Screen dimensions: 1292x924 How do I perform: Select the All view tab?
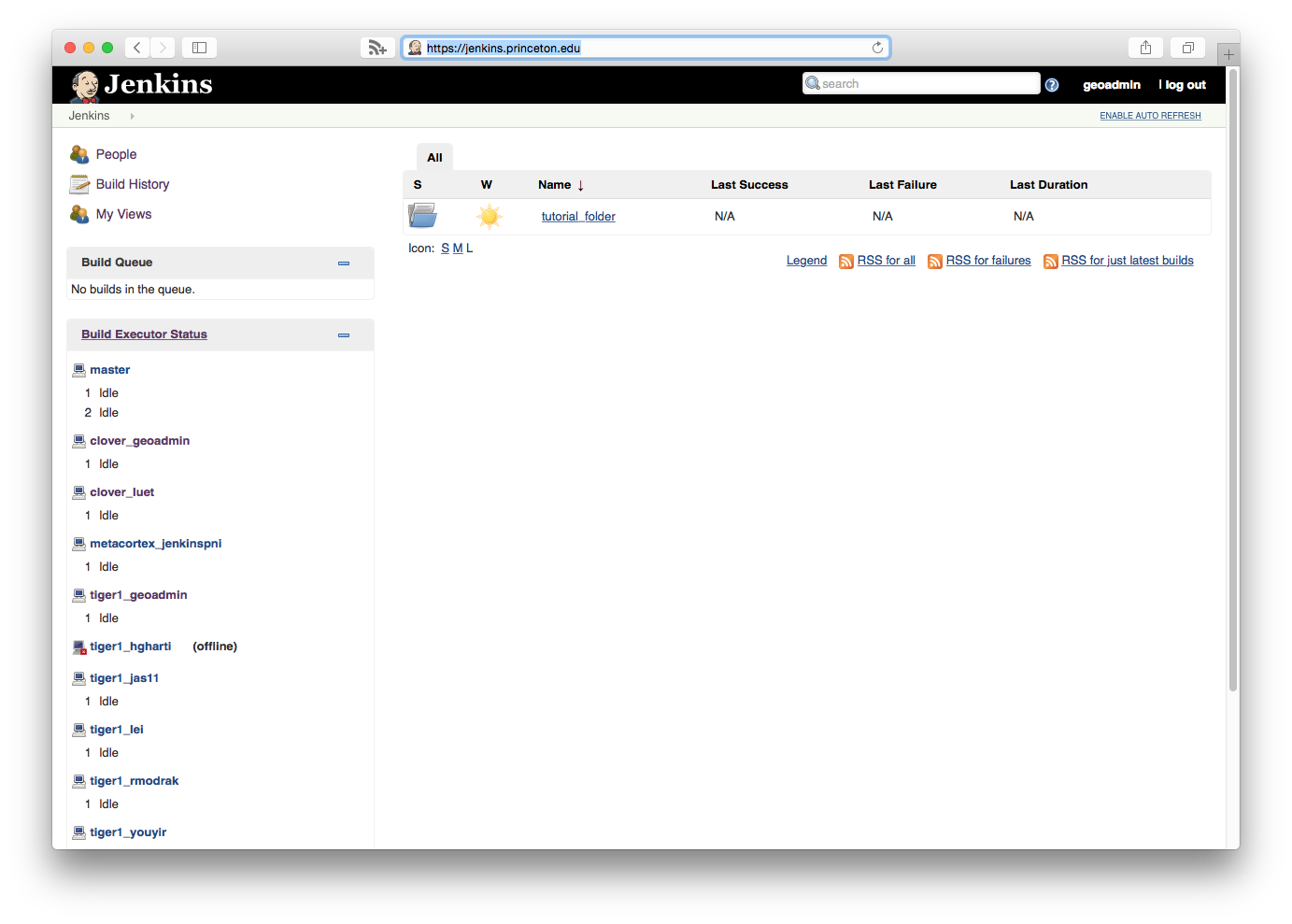434,157
